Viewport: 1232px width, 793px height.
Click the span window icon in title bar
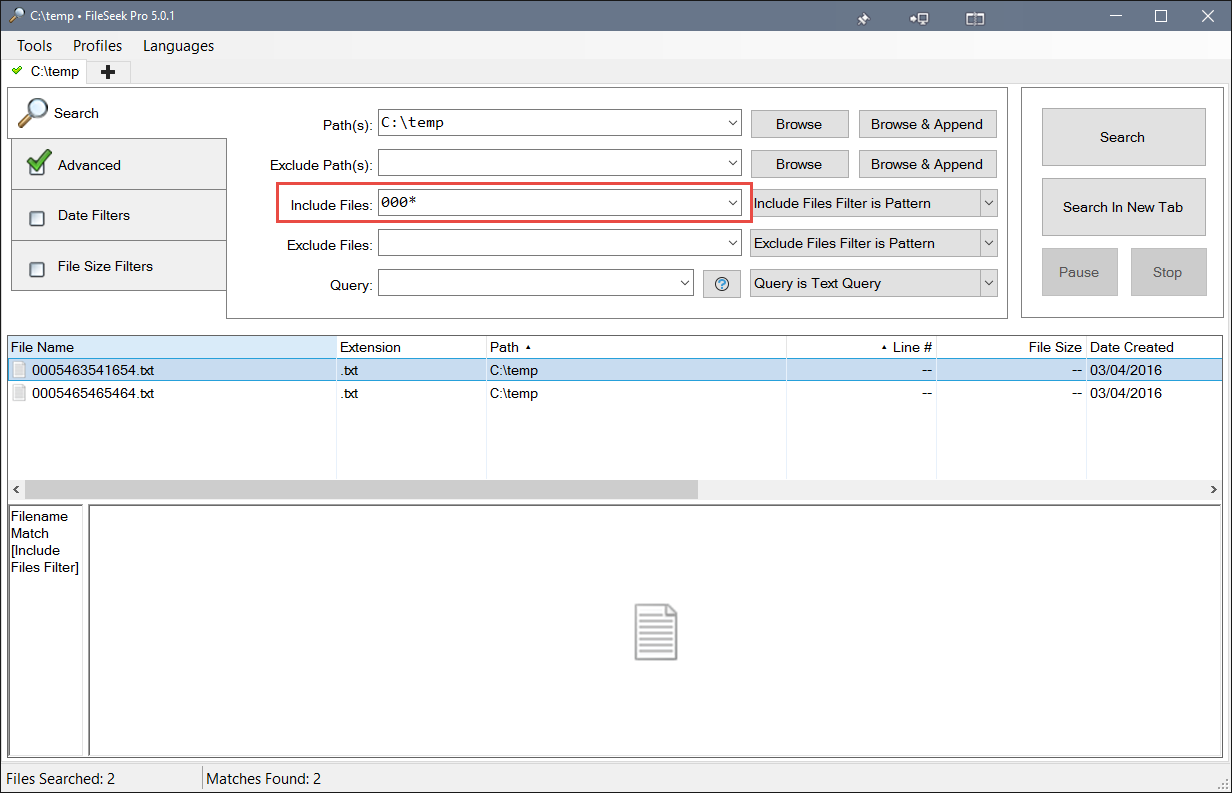point(975,18)
